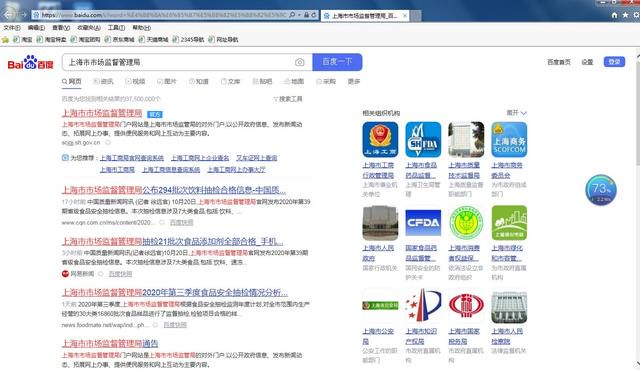The image size is (640, 370).
Task: Switch to the 视频 search tab
Action: [135, 82]
